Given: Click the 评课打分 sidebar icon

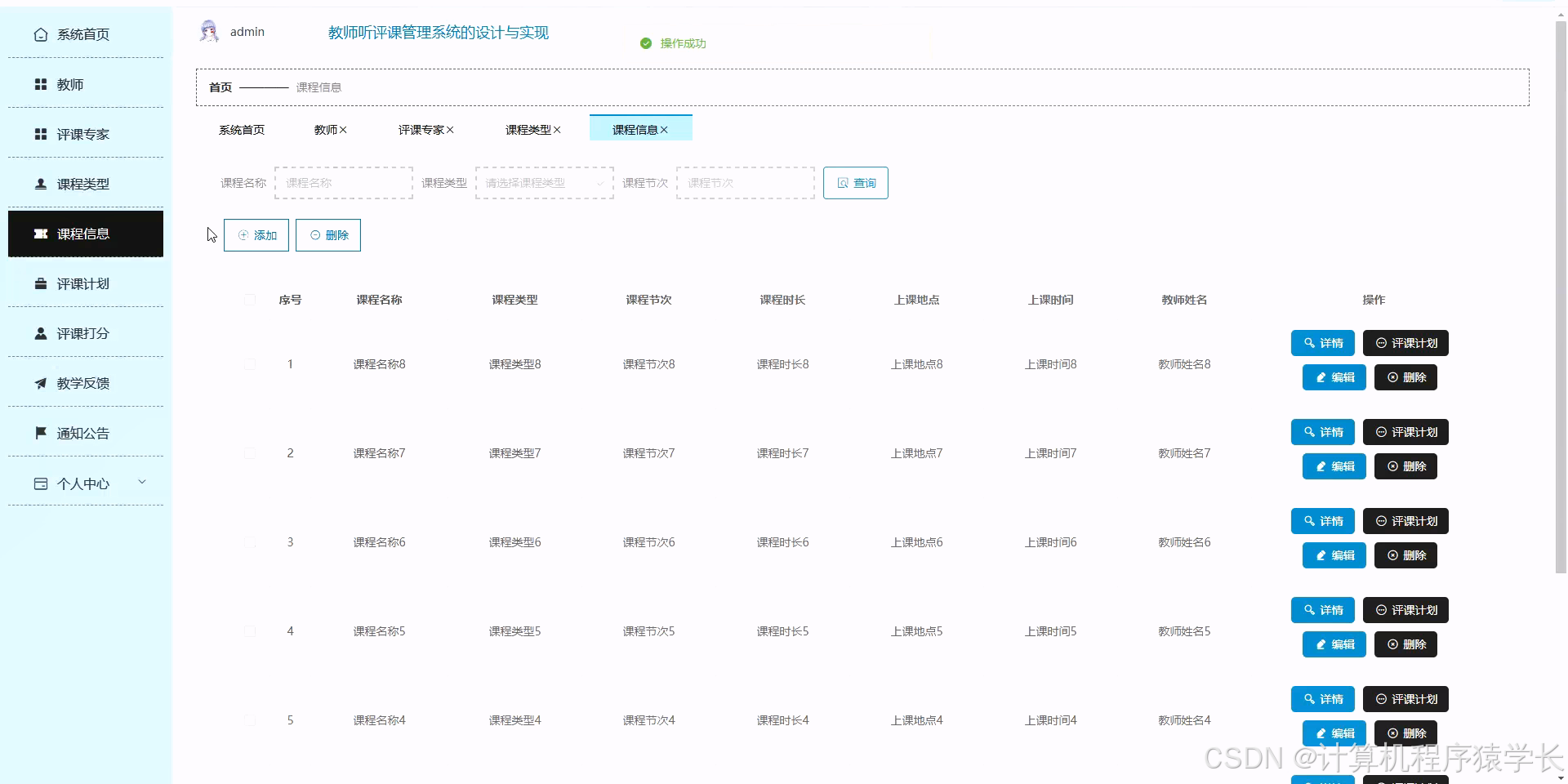Looking at the screenshot, I should [41, 333].
